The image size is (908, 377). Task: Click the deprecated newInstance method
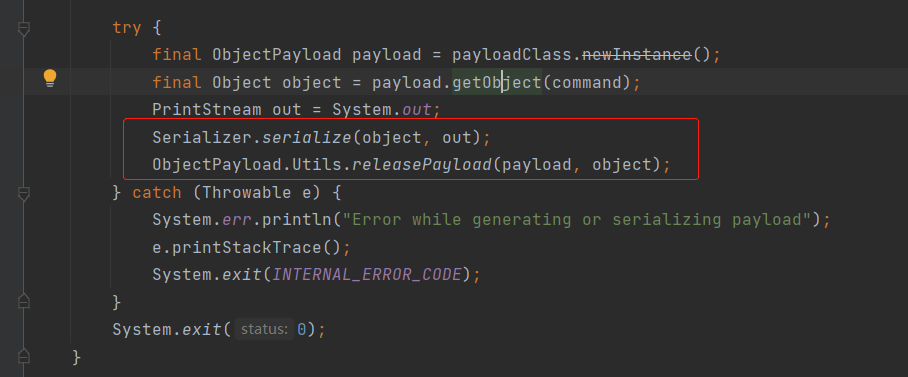636,55
